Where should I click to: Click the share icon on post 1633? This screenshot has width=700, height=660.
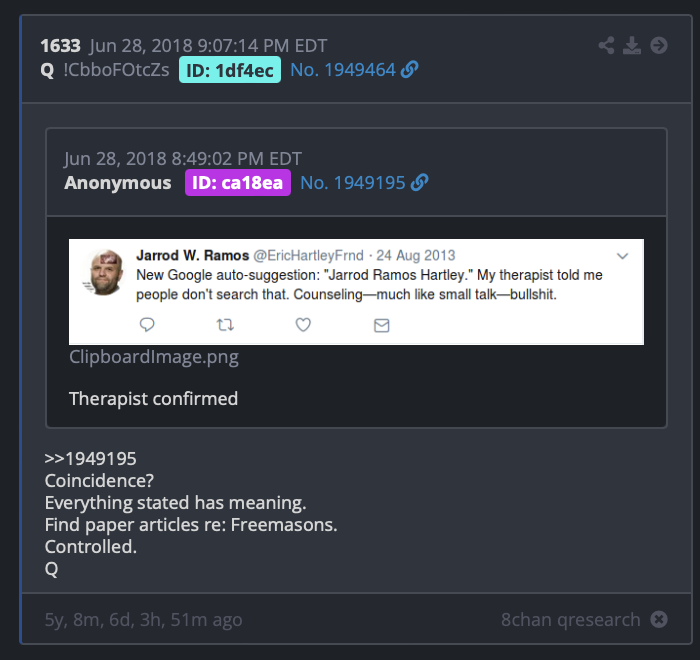coord(606,46)
